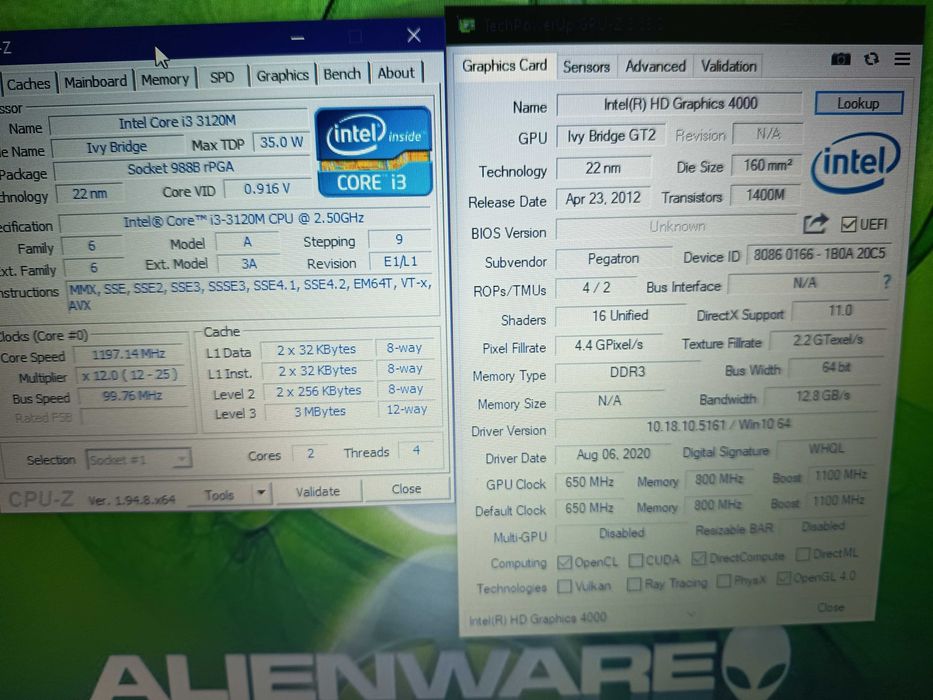Click the Intel logo in GPU-Z
This screenshot has height=700, width=933.
point(856,162)
